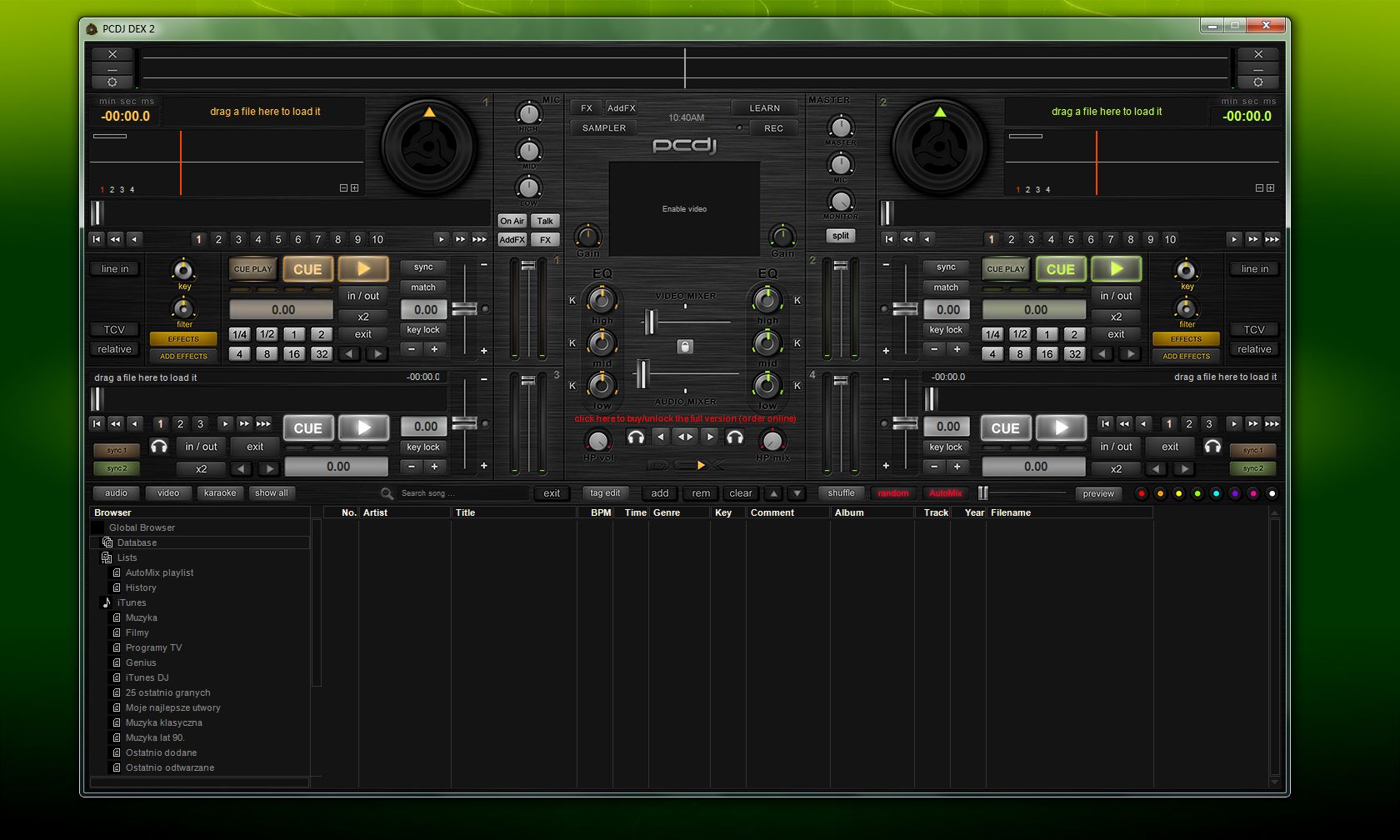Enable split monitoring under MONITOR knob
Screen dimensions: 1400x840
tap(841, 236)
